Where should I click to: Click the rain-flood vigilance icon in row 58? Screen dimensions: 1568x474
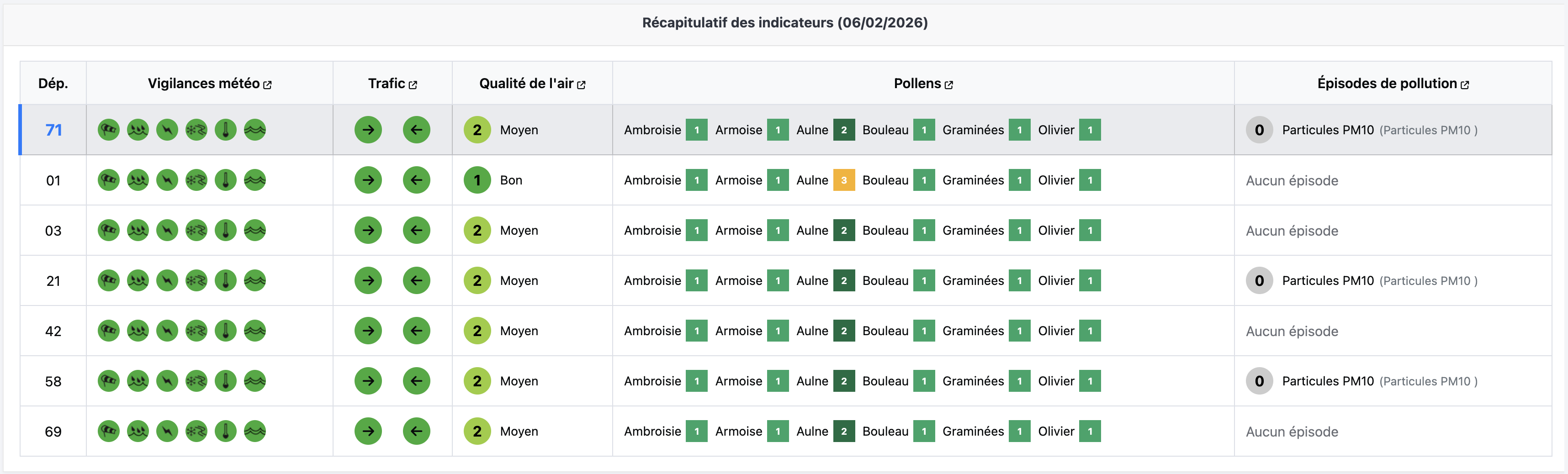(138, 381)
